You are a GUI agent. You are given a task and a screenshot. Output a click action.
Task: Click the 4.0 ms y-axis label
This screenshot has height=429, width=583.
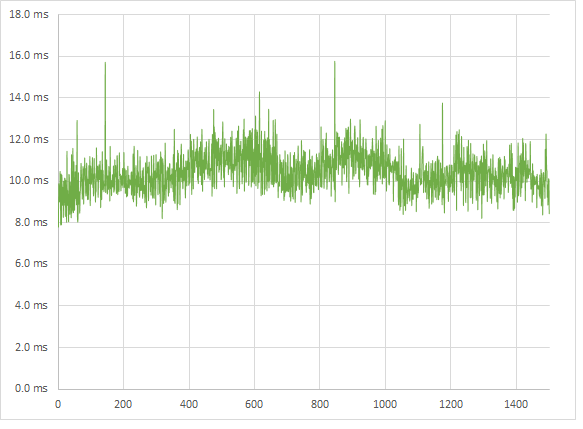(31, 305)
